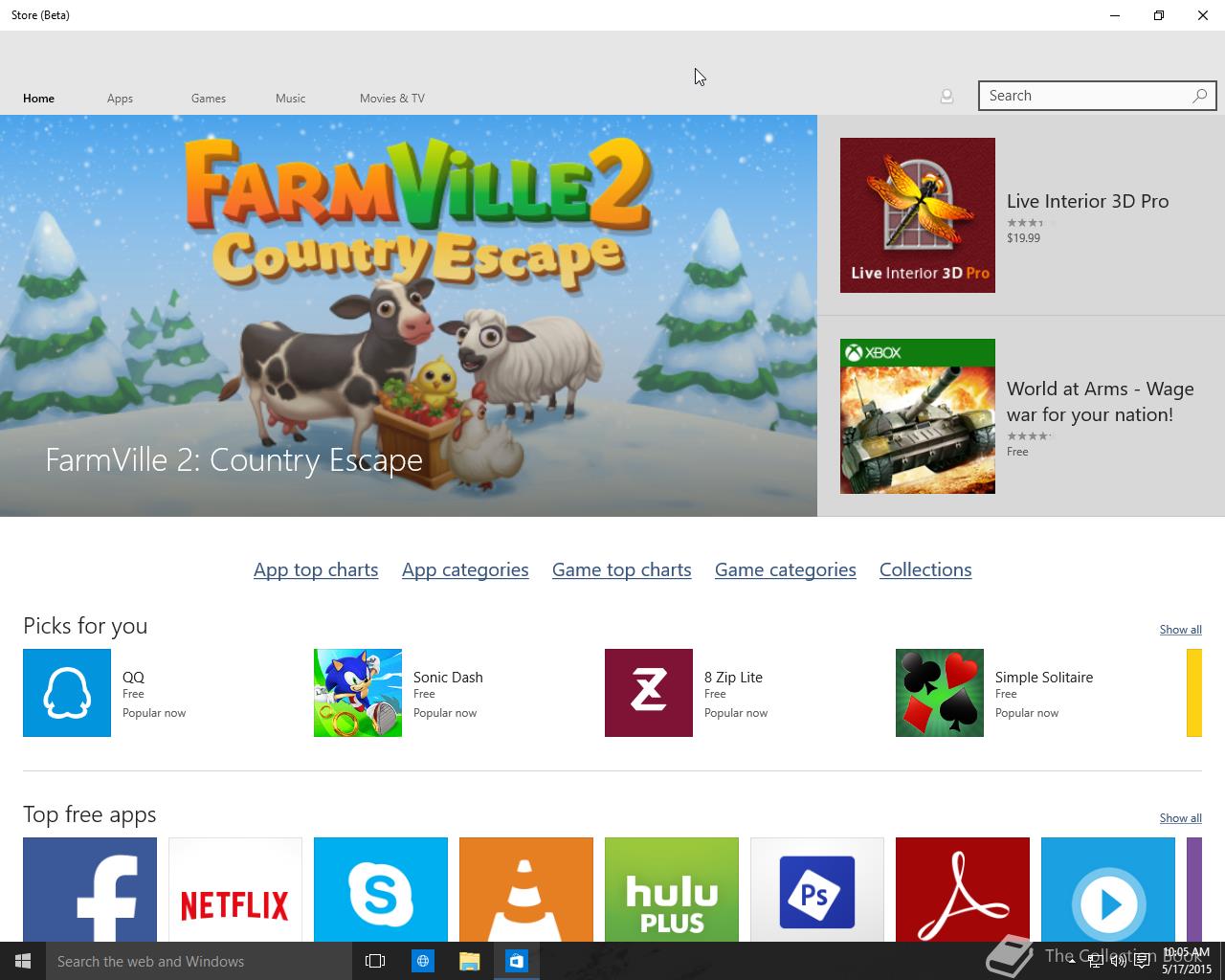This screenshot has width=1225, height=980.
Task: Open the Windows Start button
Action: tap(23, 961)
